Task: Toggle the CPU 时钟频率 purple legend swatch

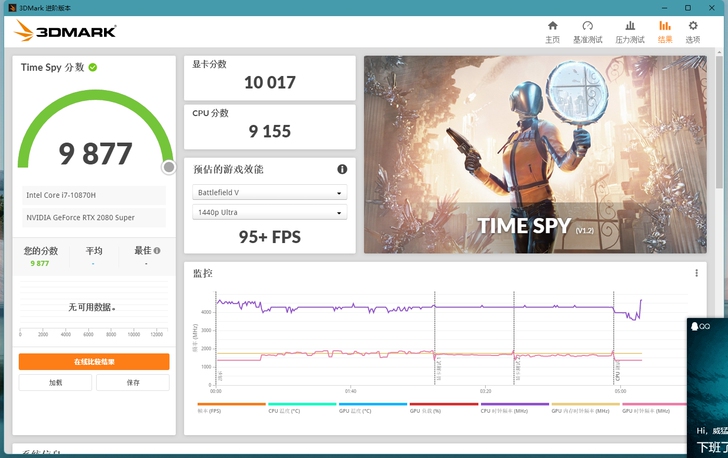Action: click(x=514, y=404)
